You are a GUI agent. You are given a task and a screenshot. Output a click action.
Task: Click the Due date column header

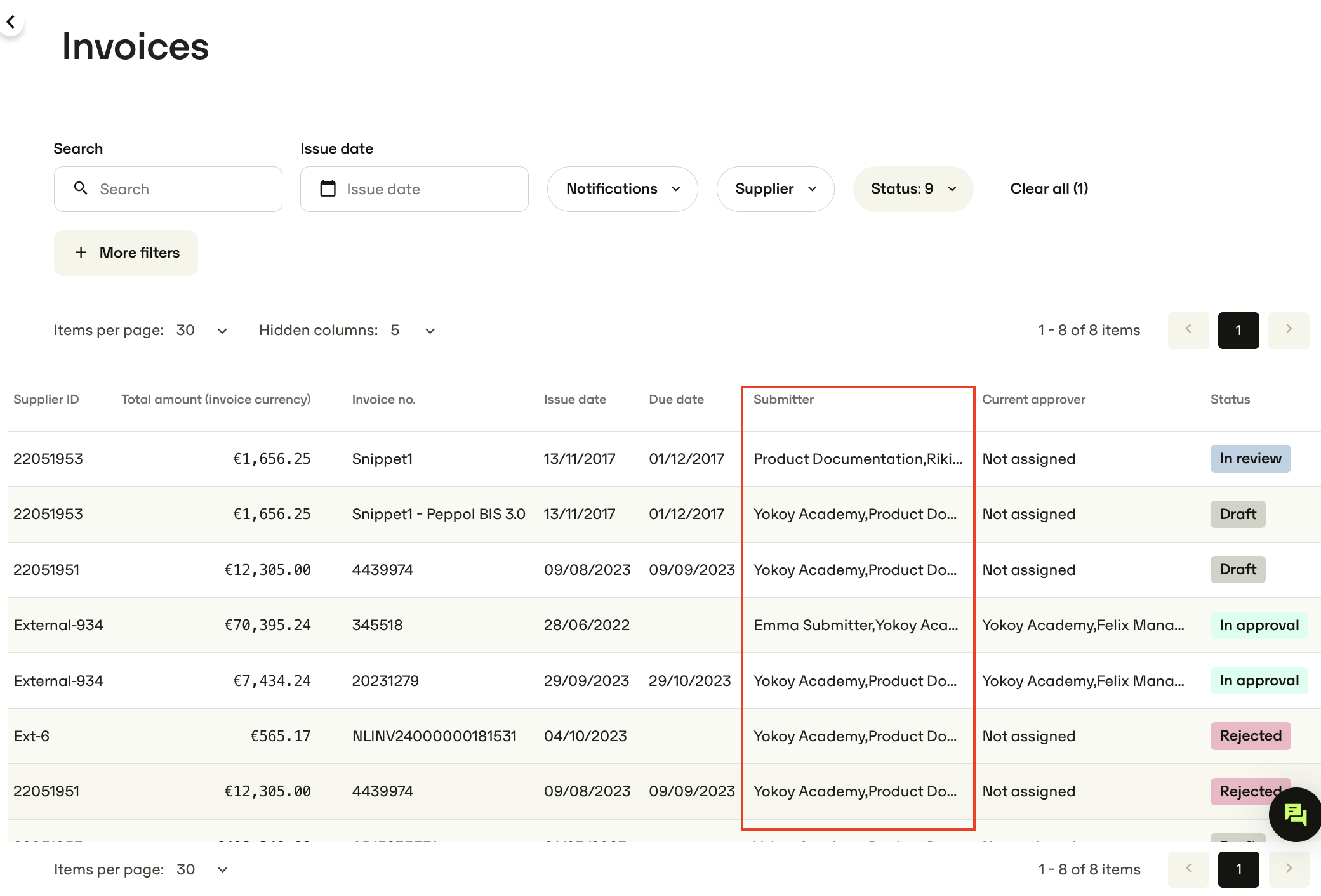676,399
